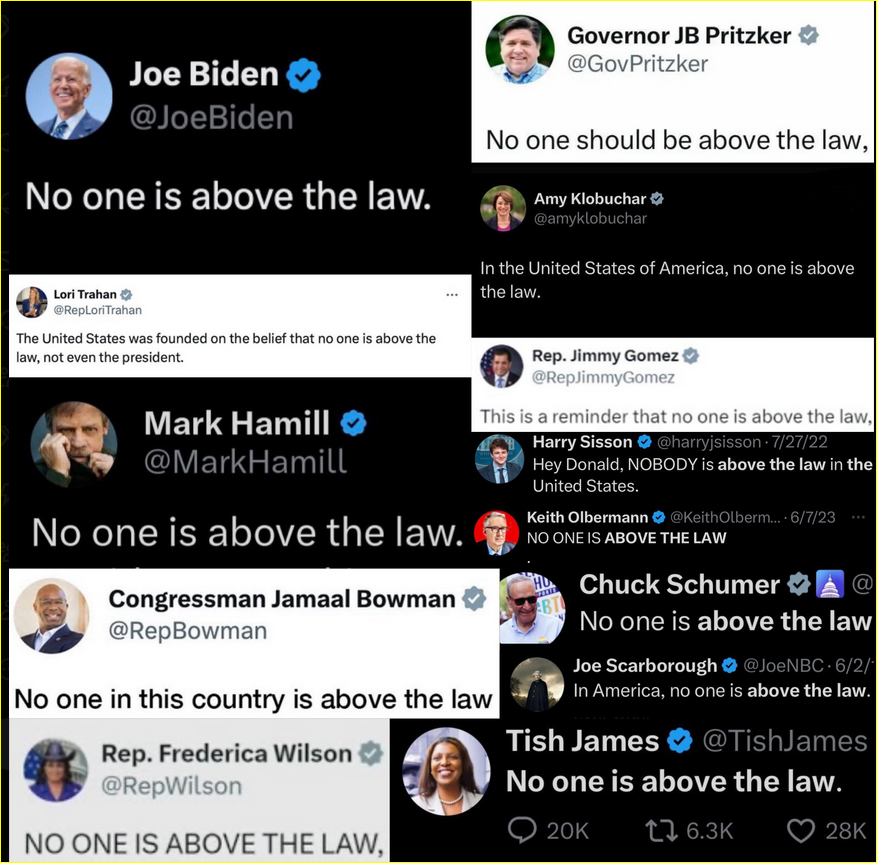Click the @RepLoriTrahan handle link
Viewport: 877px width, 863px height.
(x=97, y=310)
